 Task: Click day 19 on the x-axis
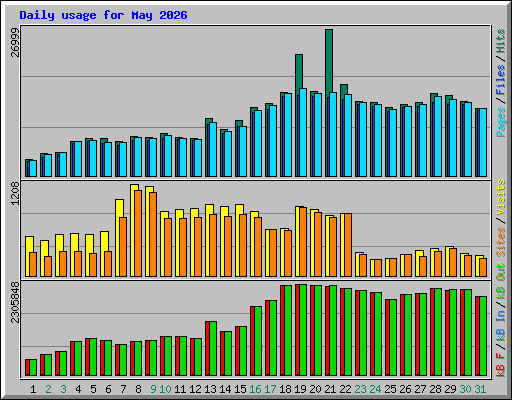(x=300, y=389)
